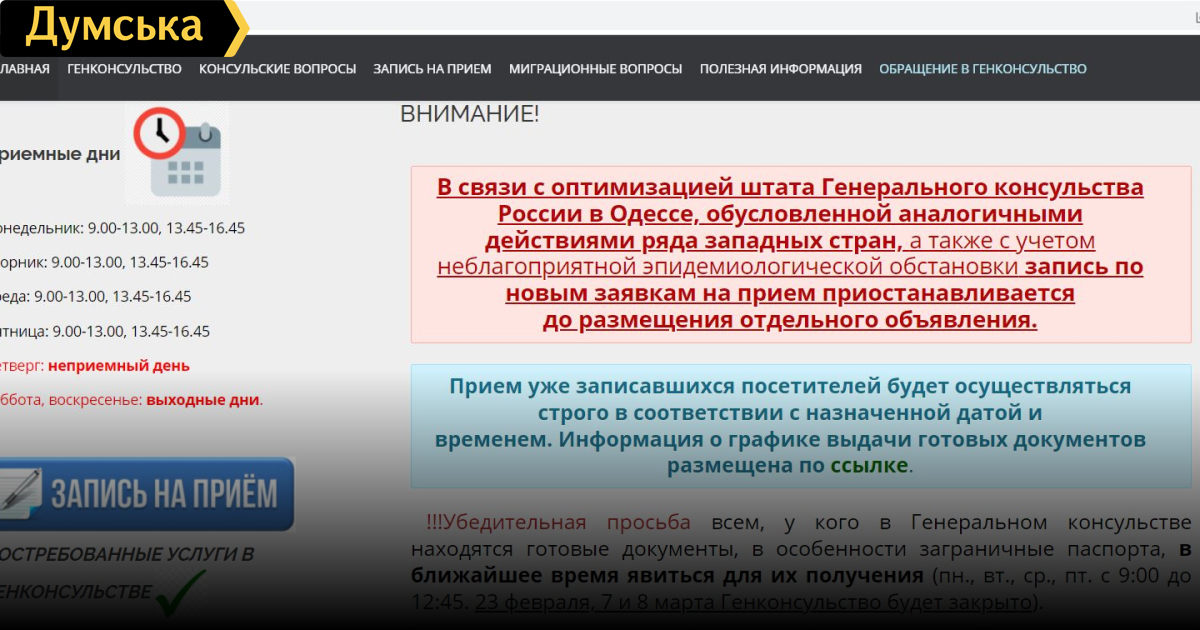This screenshot has width=1200, height=630.
Task: Open МИГРАЦИОННЫЕ ВОПРОСЫ menu item
Action: [595, 69]
